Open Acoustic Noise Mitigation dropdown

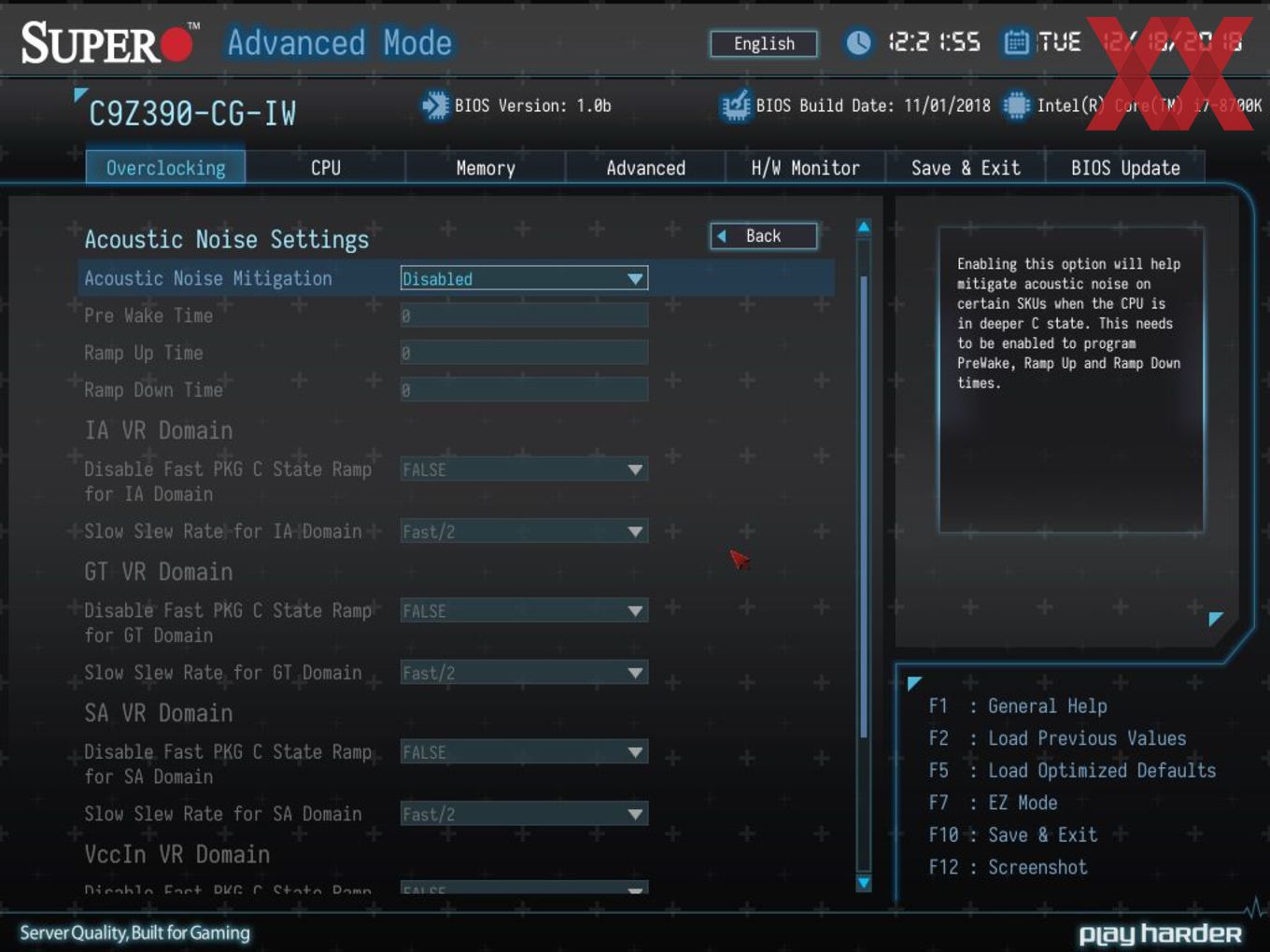[x=524, y=278]
